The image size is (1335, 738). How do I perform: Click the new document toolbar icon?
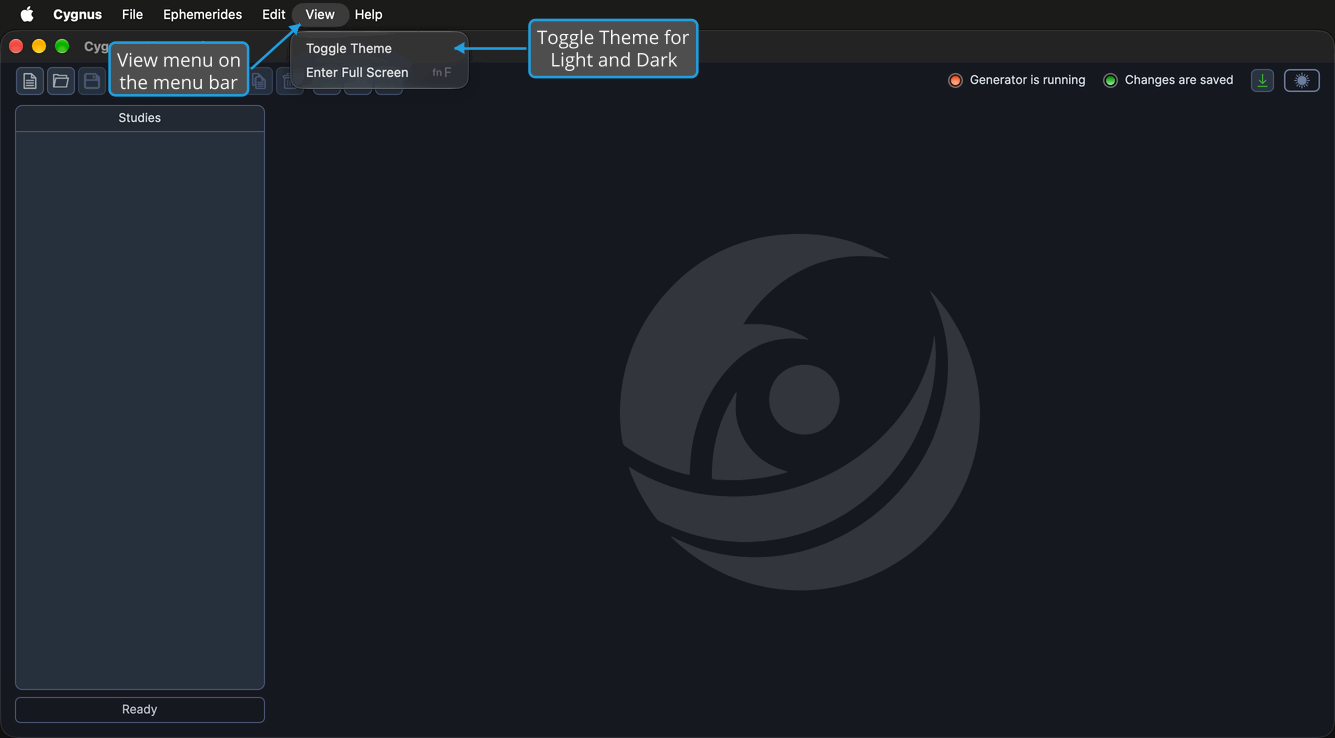(x=30, y=81)
